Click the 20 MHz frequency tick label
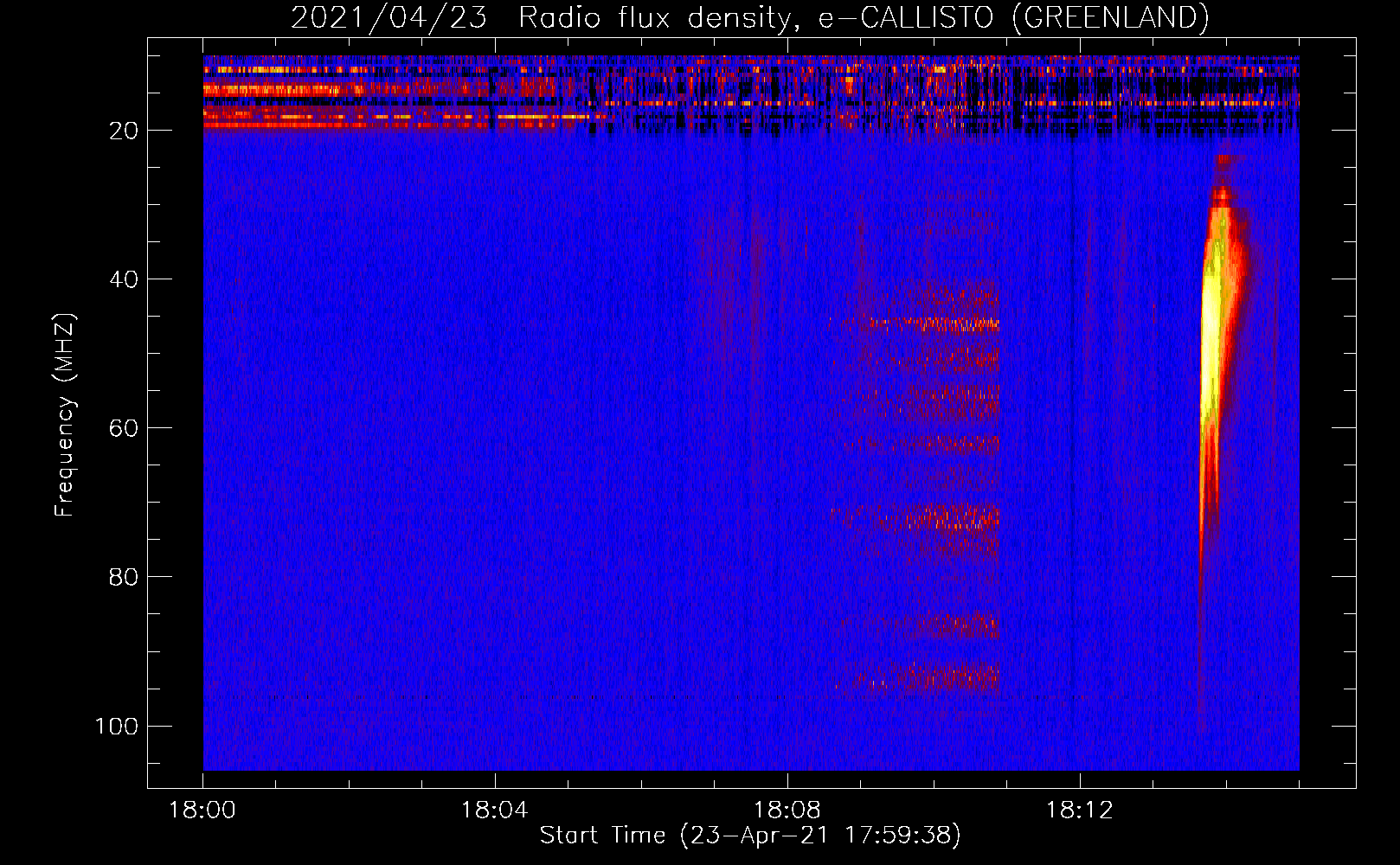This screenshot has width=1400, height=865. click(x=124, y=131)
